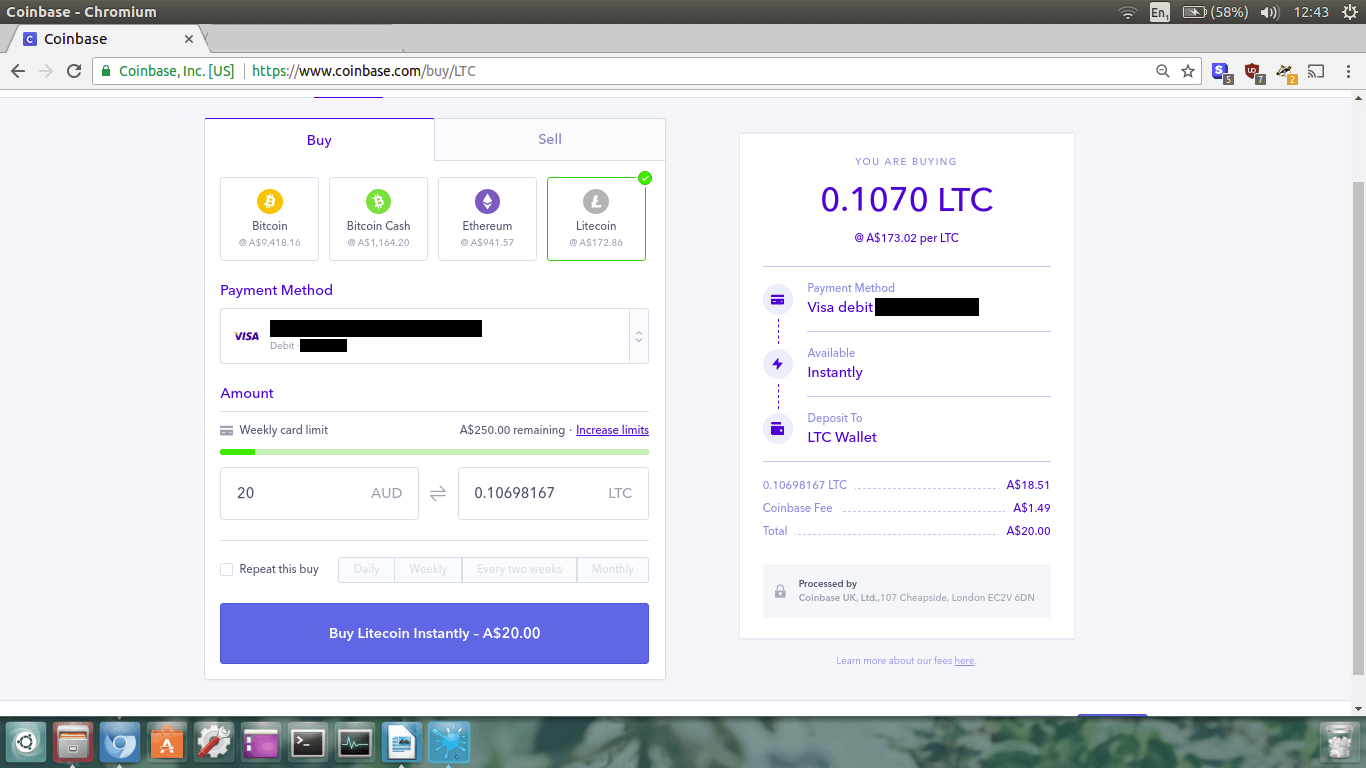Select the Coinbase browser tab

[105, 39]
